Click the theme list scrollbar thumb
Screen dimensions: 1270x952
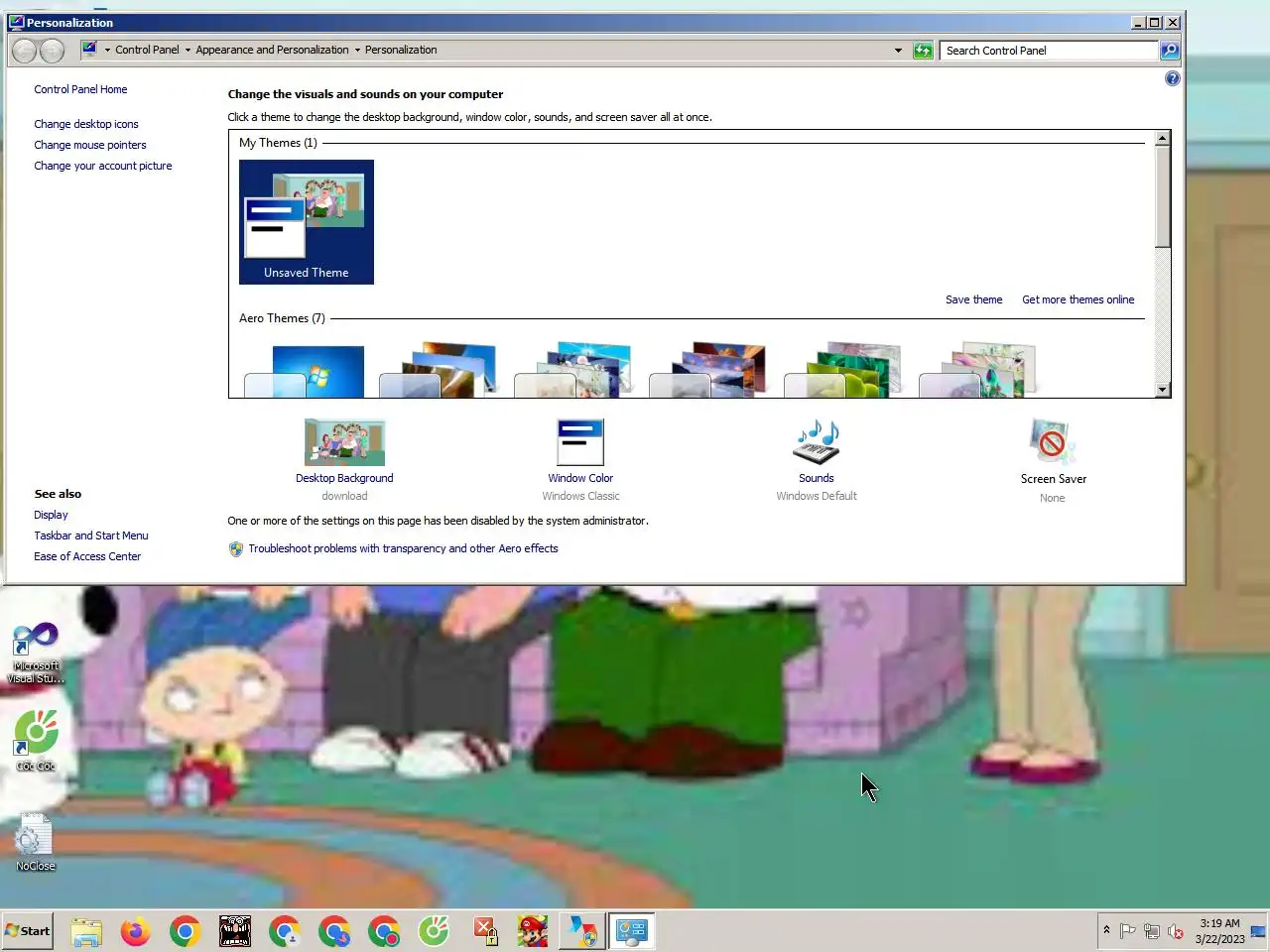1163,196
